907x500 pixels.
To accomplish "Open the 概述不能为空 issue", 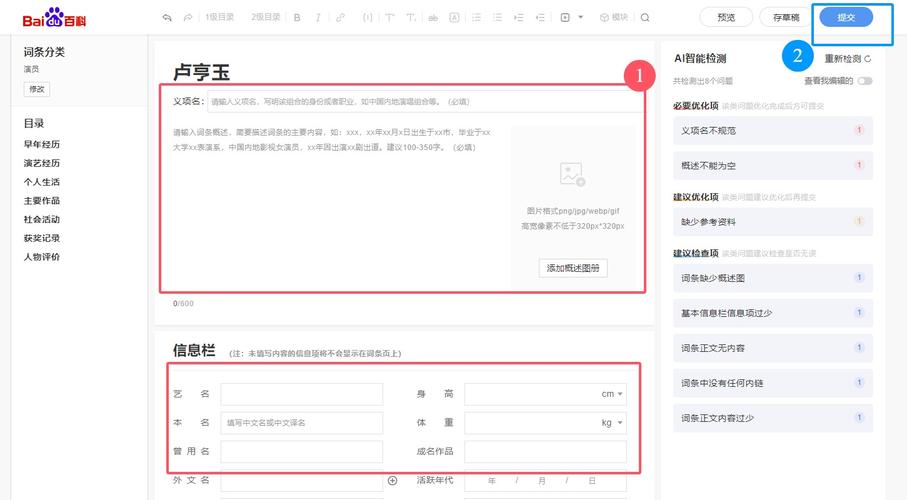I will (773, 166).
